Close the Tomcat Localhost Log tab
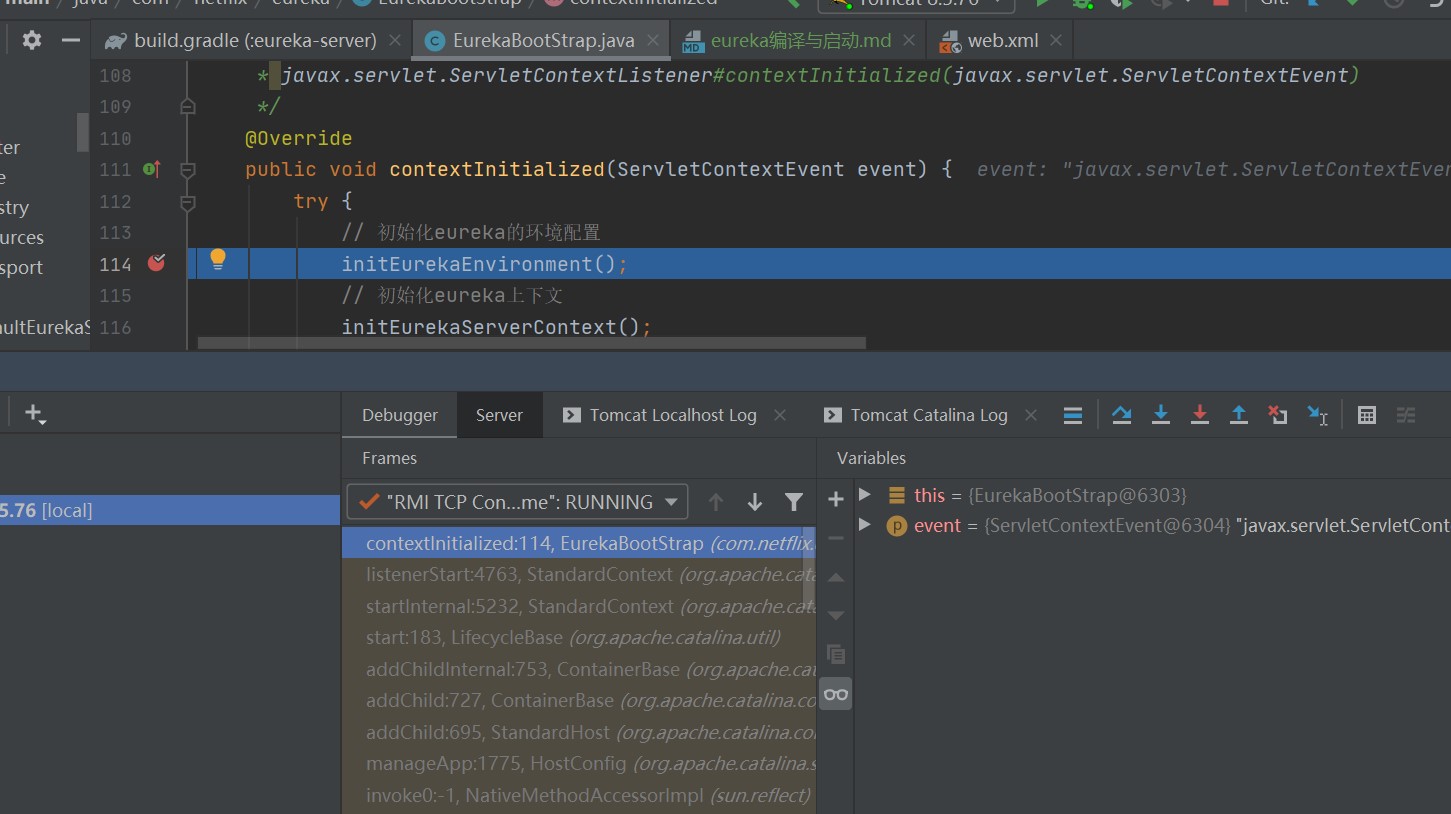1451x814 pixels. point(780,415)
